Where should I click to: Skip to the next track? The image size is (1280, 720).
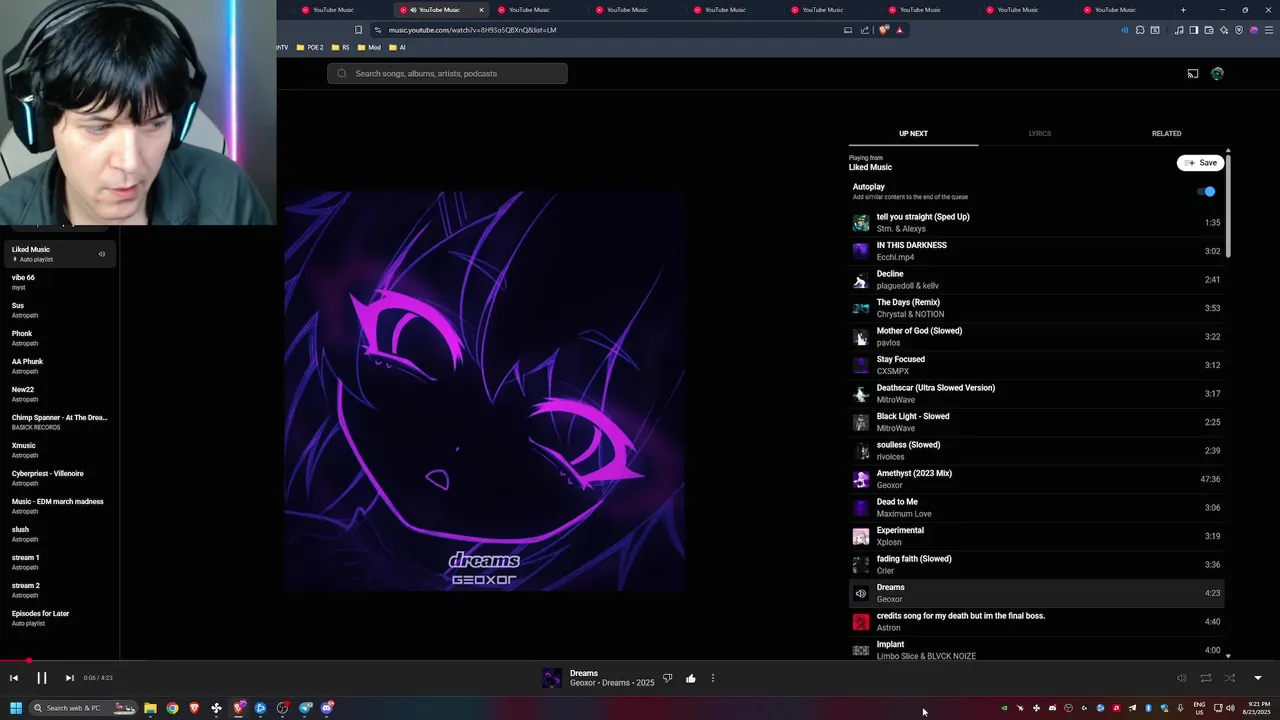[69, 678]
